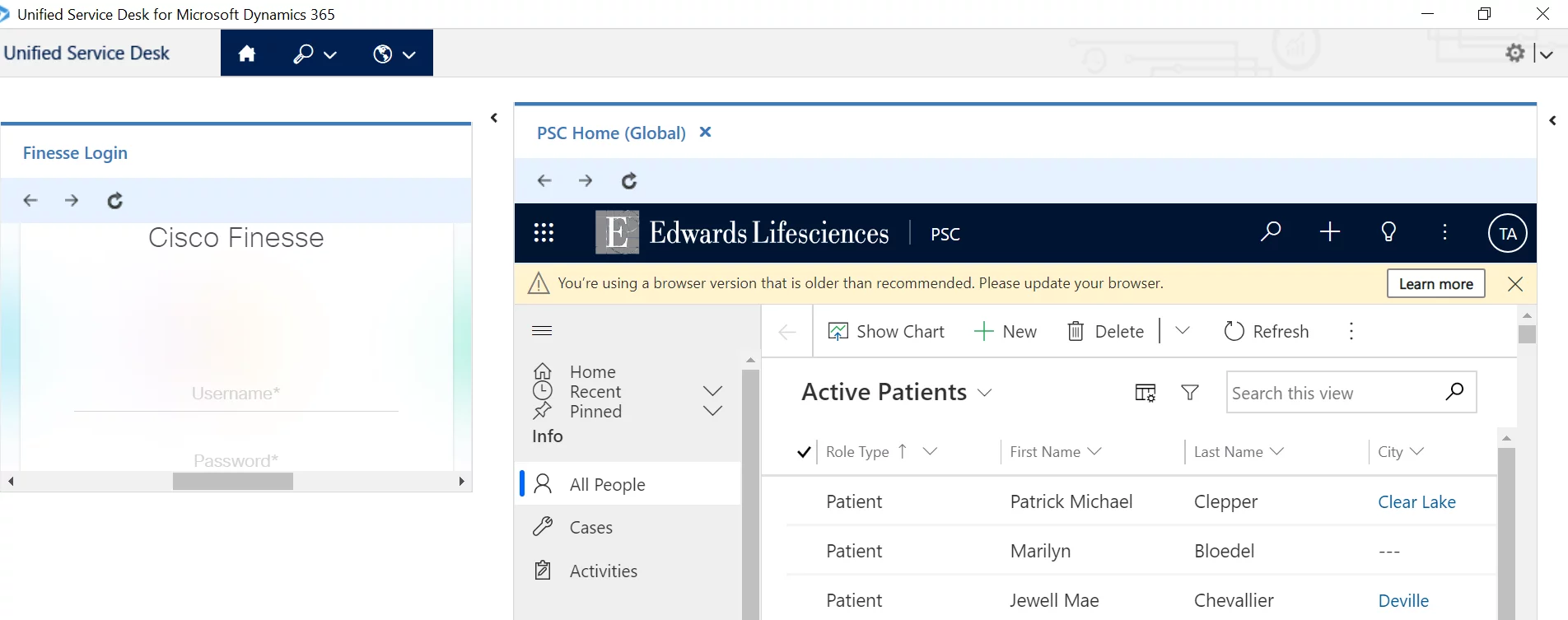Collapse the right panel arrow

(1552, 120)
